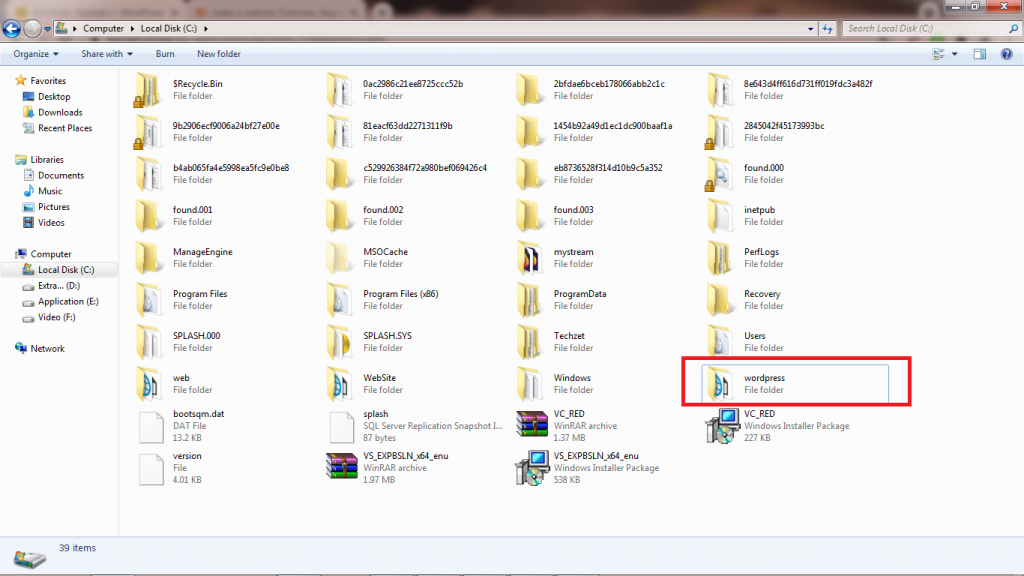Image resolution: width=1024 pixels, height=576 pixels.
Task: Select the VC_RED WinRAR archive icon
Action: click(531, 424)
